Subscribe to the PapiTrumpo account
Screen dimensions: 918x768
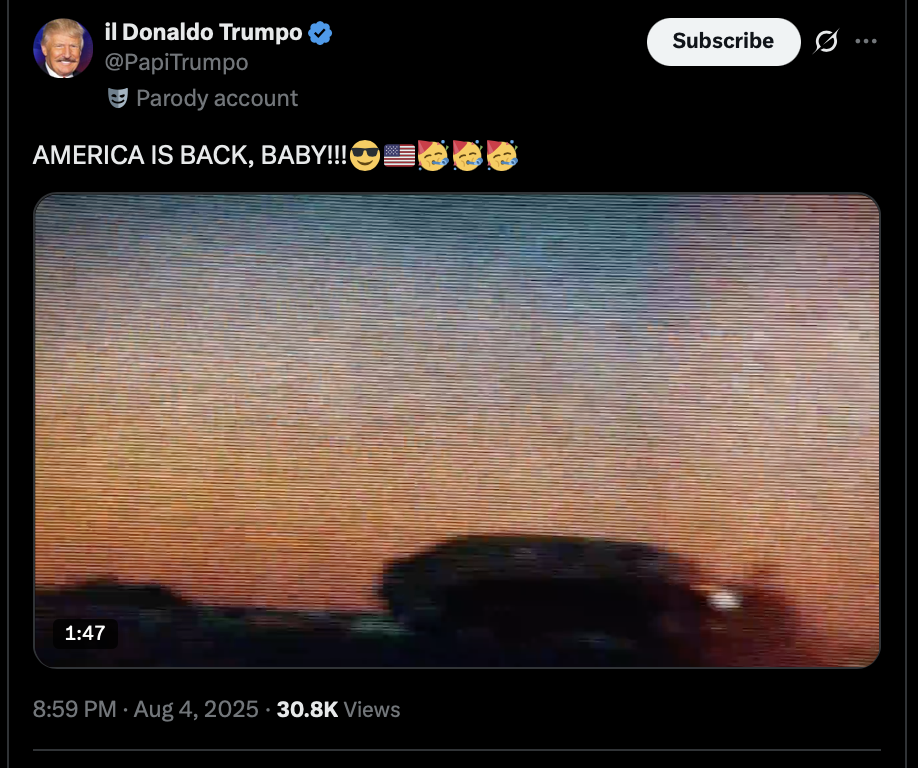point(723,42)
